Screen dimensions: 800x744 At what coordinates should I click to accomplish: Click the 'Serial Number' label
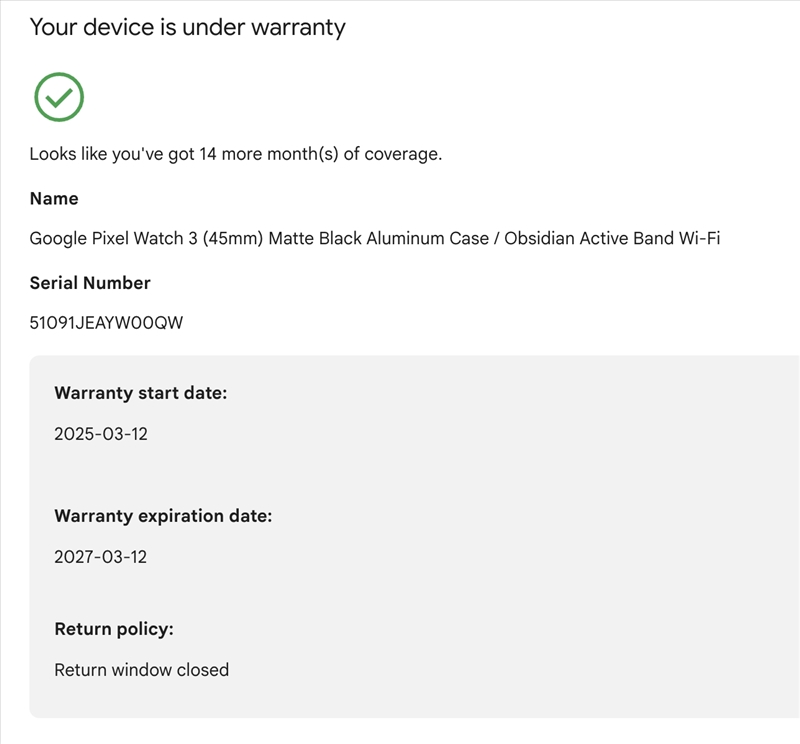(x=90, y=283)
